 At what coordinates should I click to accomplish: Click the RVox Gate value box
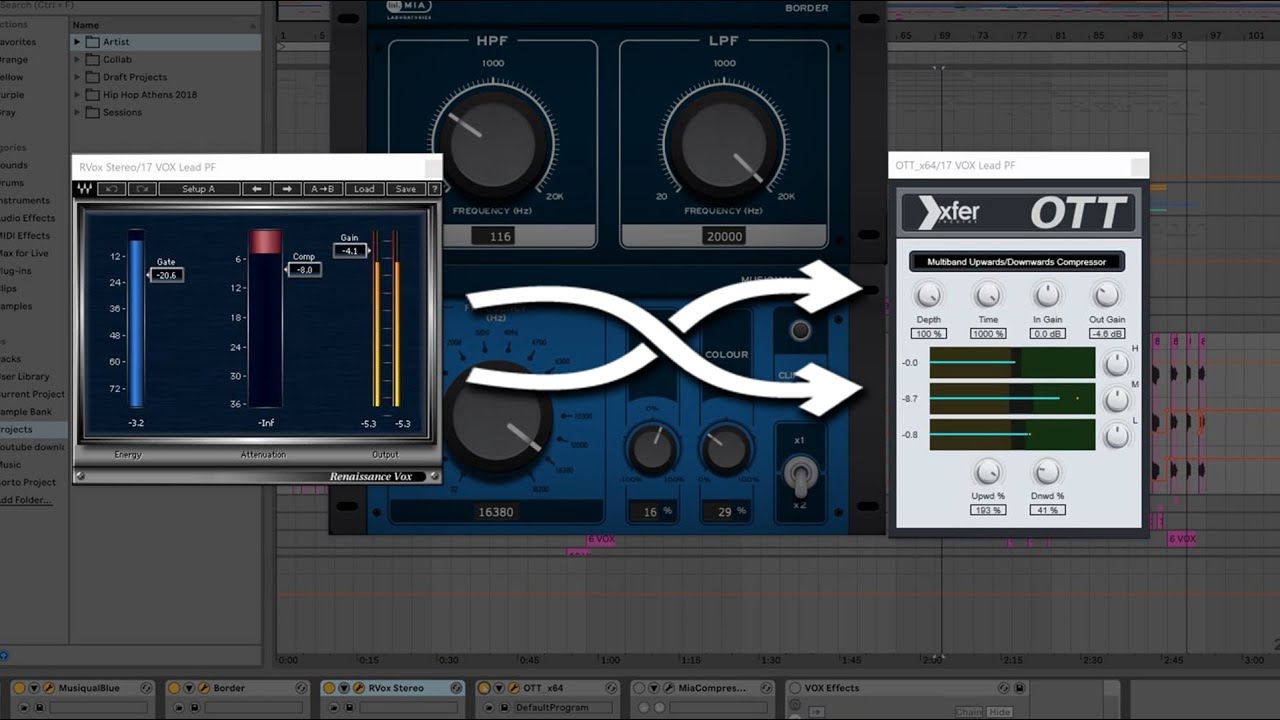(166, 275)
